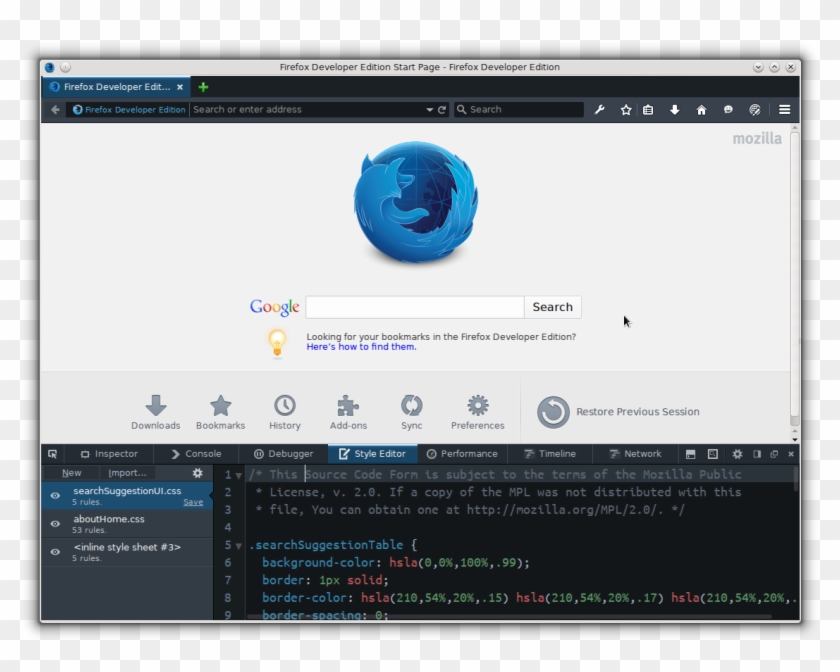
Task: Select the Style Editor tab
Action: click(372, 454)
